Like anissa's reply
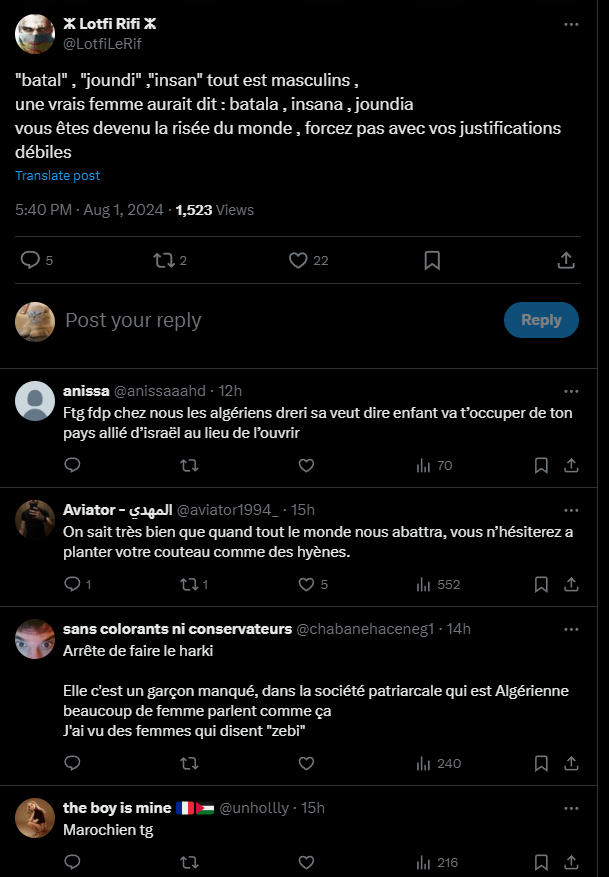Screen dimensions: 609x877 [x=307, y=465]
